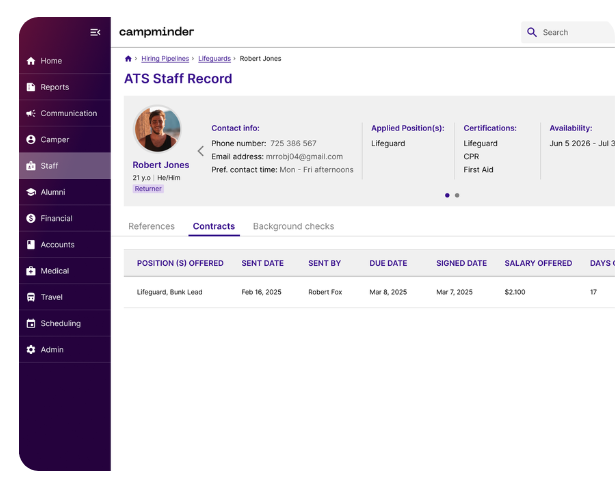The image size is (615, 488).
Task: Click the Home icon in sidebar
Action: [31, 61]
